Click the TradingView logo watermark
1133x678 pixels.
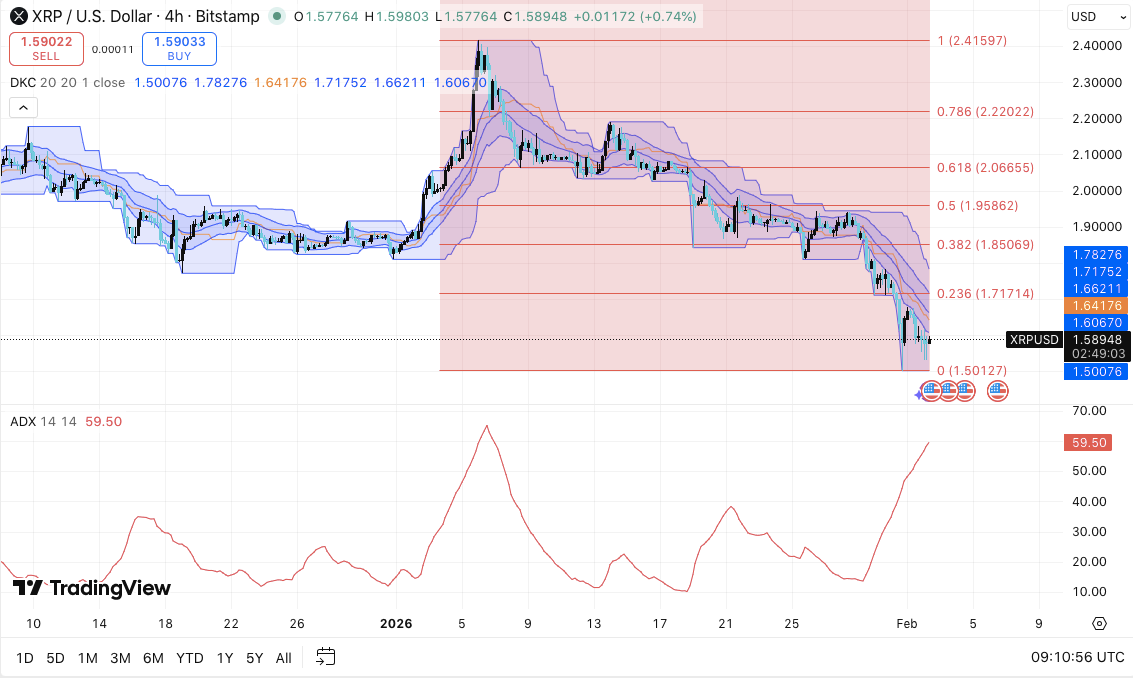coord(90,589)
